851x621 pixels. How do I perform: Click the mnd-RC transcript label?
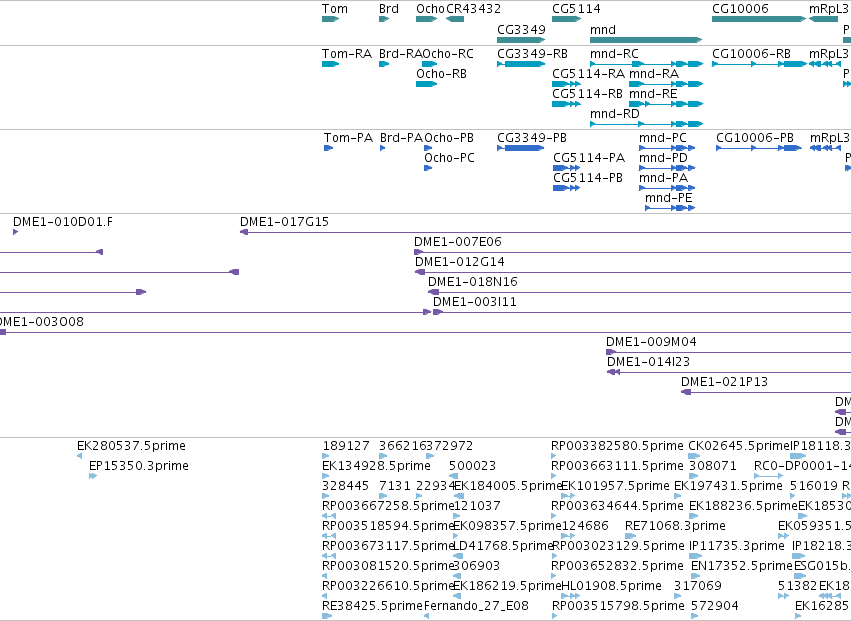pyautogui.click(x=614, y=54)
